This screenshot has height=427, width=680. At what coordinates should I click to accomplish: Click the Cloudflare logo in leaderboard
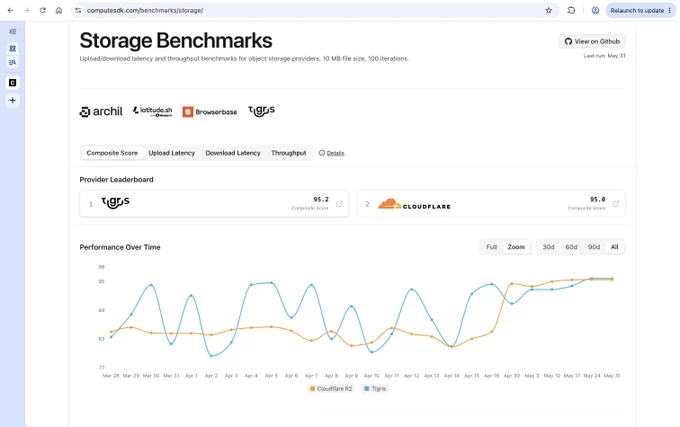point(414,204)
